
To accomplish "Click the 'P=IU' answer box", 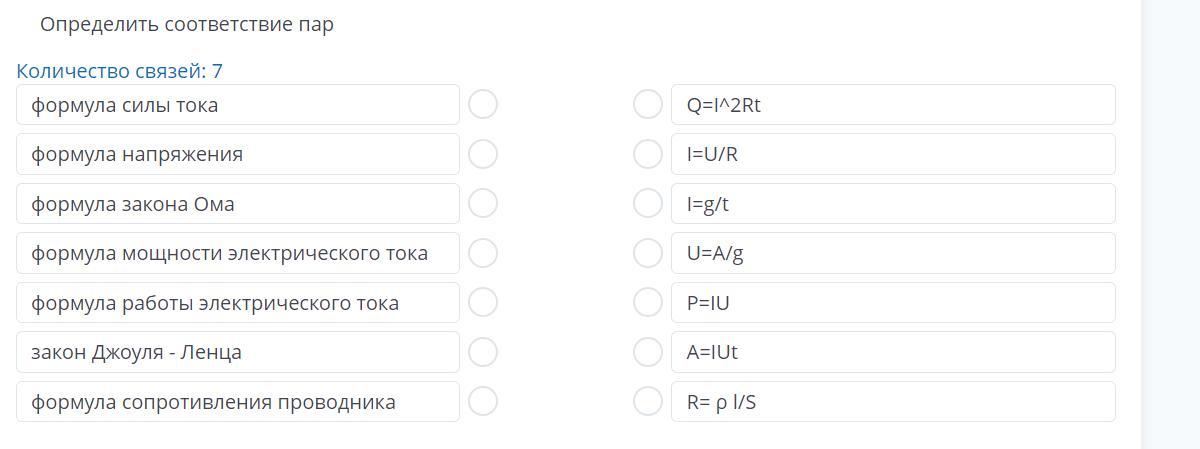I will 892,303.
